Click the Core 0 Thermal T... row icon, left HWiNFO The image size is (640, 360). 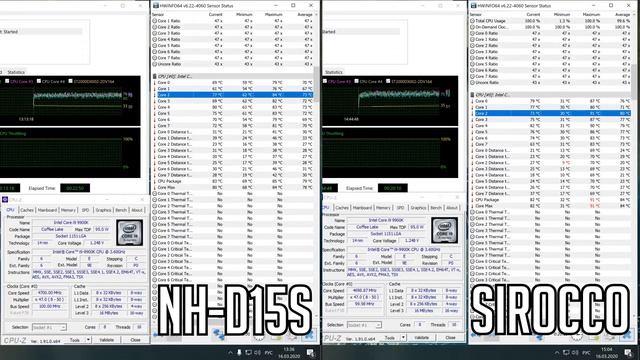coord(155,193)
